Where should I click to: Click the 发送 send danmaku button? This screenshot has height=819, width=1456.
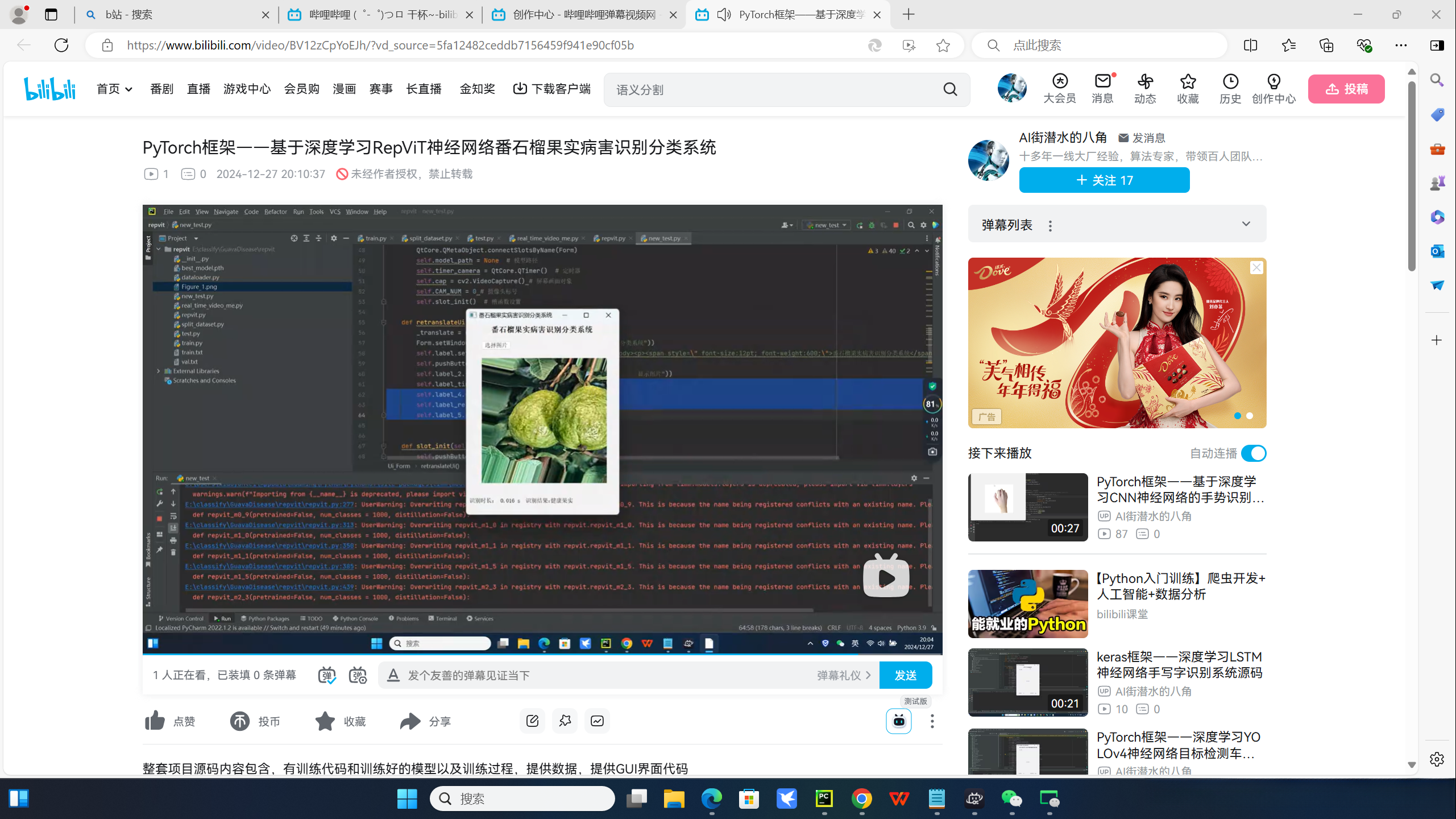[905, 675]
